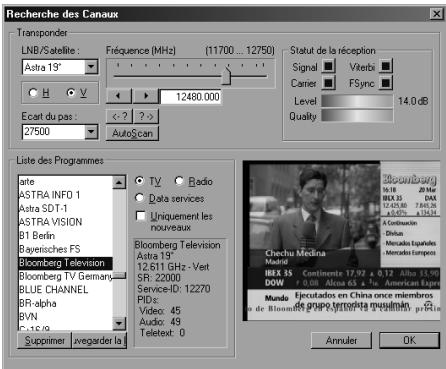
Task: Click the AutoScan button
Action: 132,133
